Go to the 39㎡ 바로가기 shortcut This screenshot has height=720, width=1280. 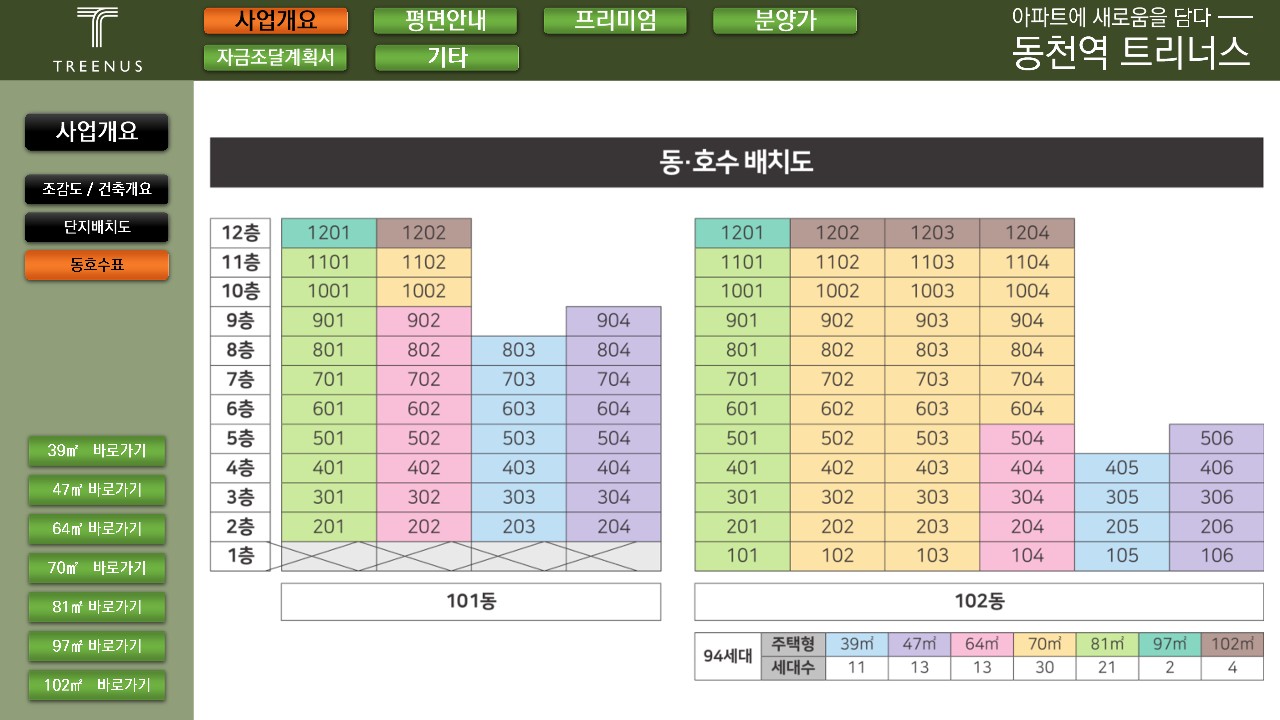tap(97, 451)
